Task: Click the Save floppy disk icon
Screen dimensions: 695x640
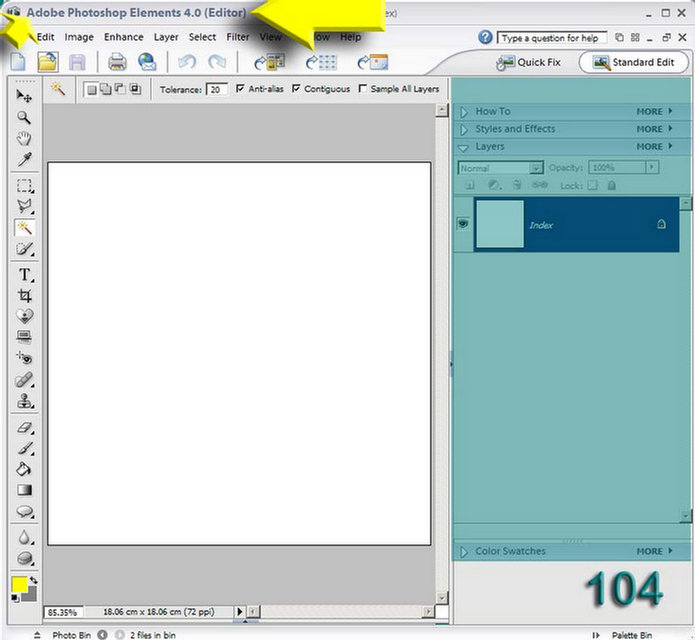Action: pos(77,62)
